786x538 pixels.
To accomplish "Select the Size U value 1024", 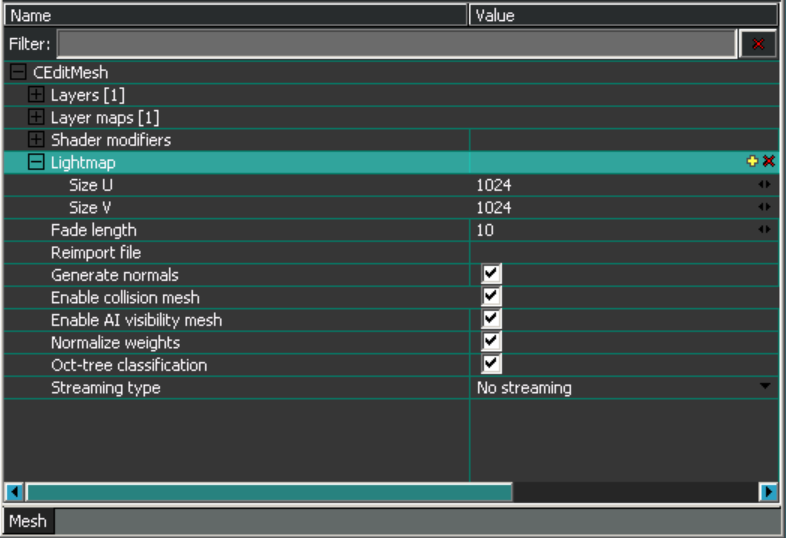I will click(x=494, y=185).
